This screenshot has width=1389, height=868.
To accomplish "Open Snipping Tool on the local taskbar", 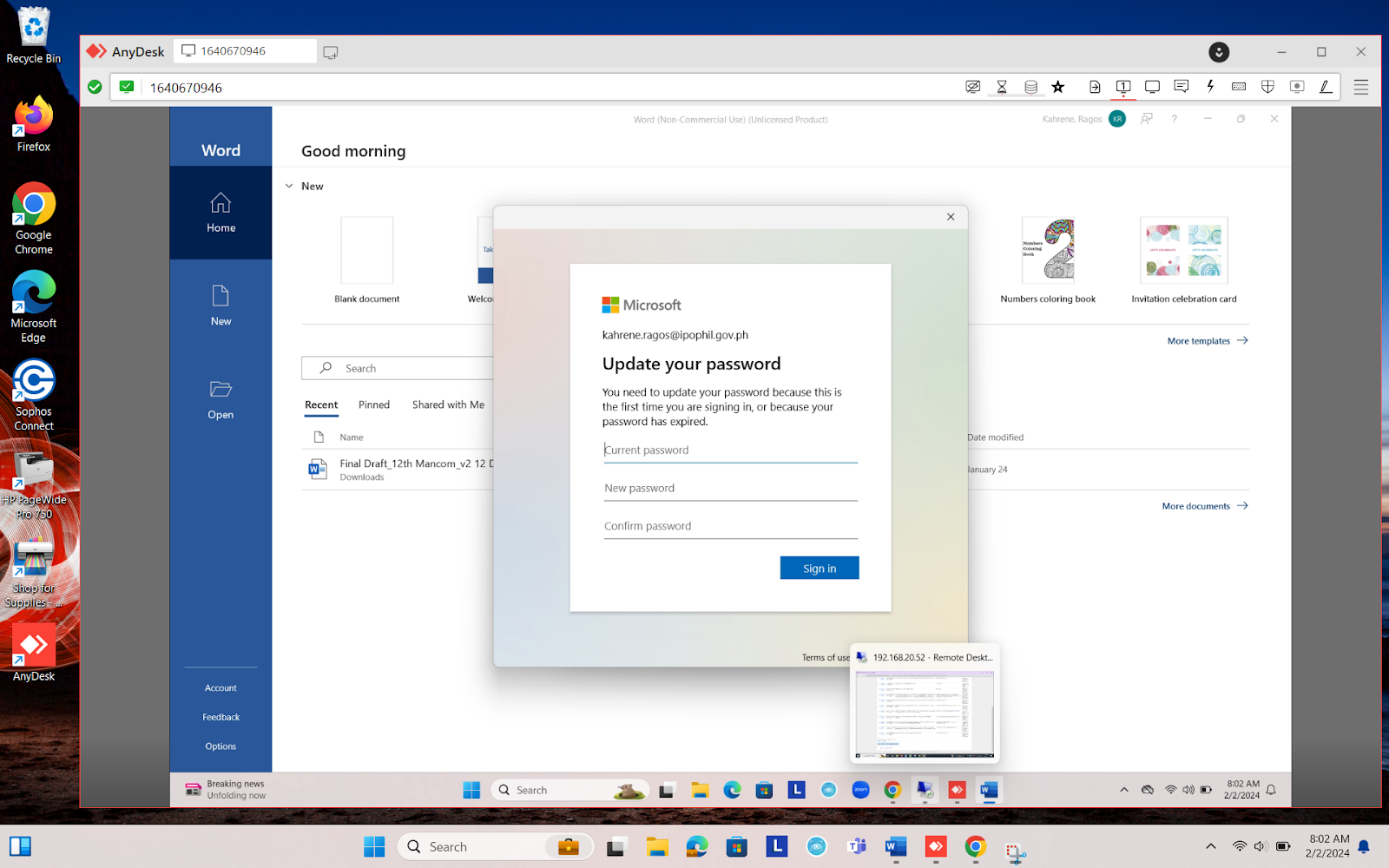I will pyautogui.click(x=1015, y=852).
